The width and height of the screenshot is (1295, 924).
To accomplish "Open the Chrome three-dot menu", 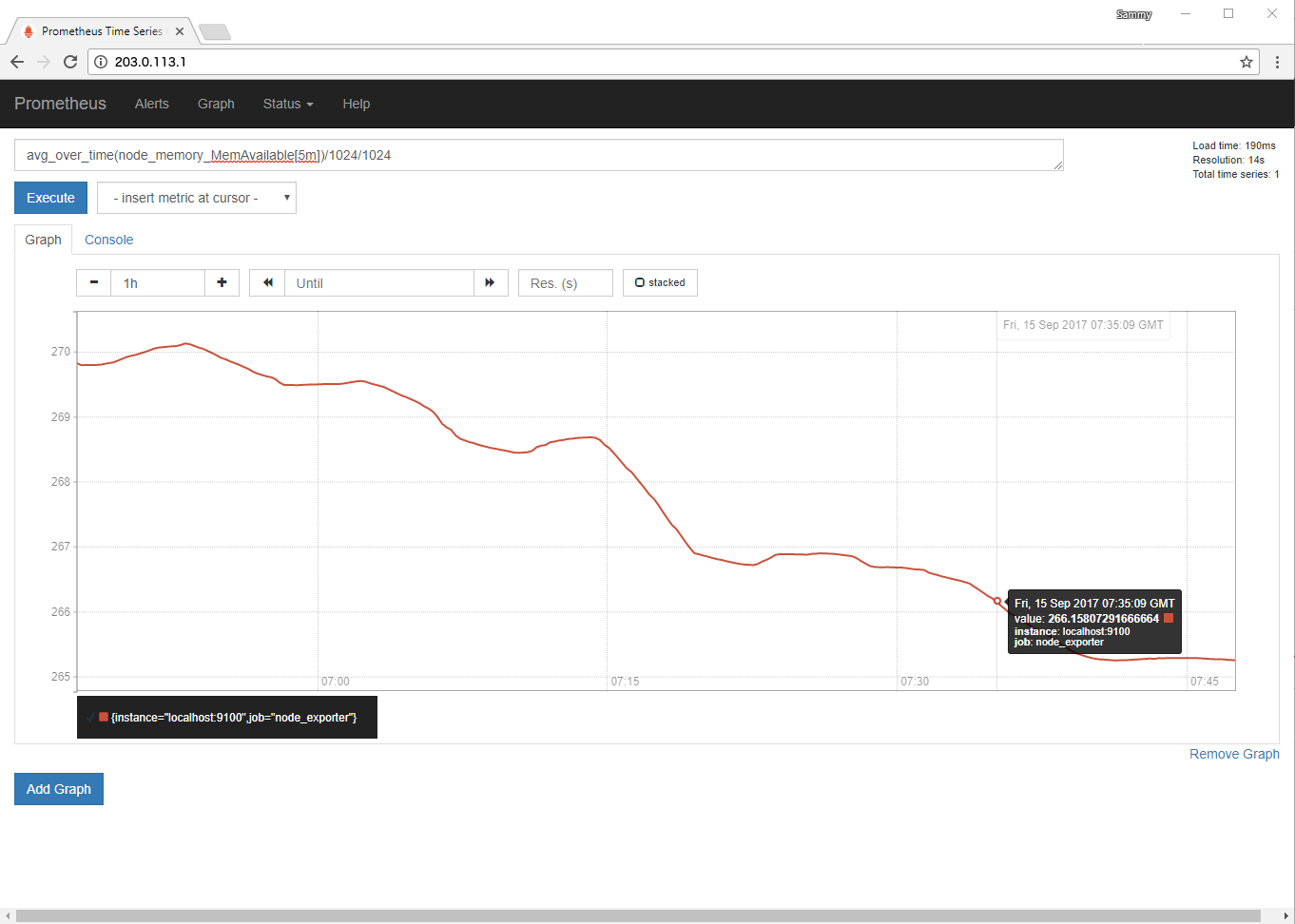I will pos(1277,62).
